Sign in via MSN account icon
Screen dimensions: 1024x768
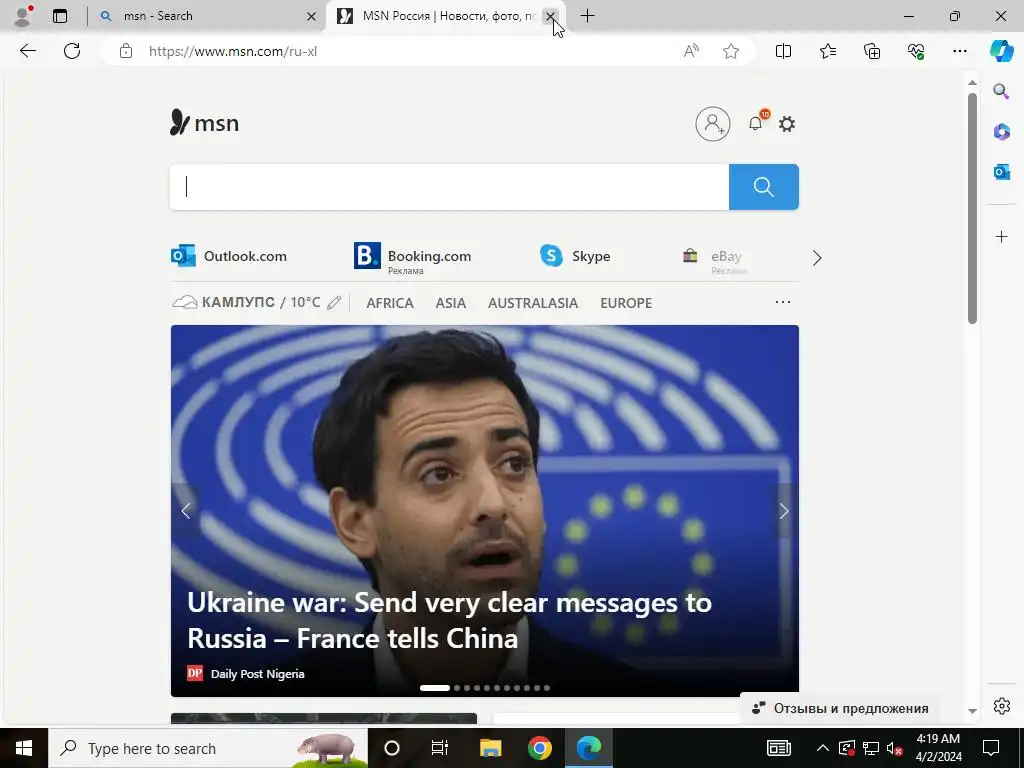point(712,123)
